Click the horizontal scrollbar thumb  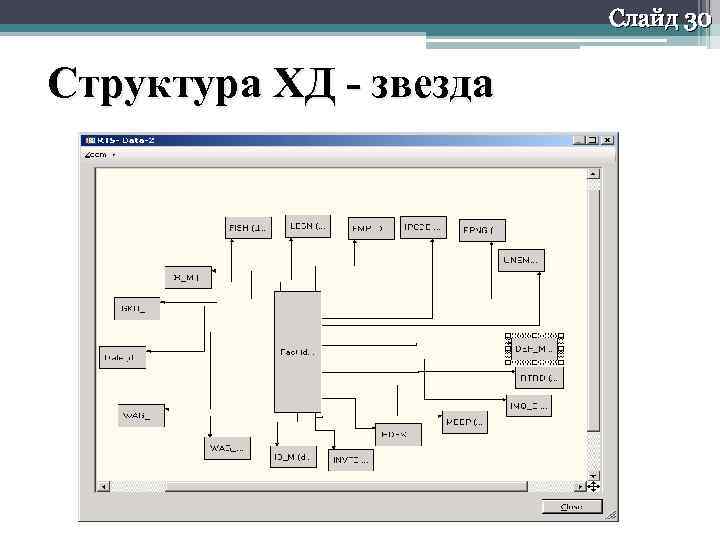click(x=347, y=486)
